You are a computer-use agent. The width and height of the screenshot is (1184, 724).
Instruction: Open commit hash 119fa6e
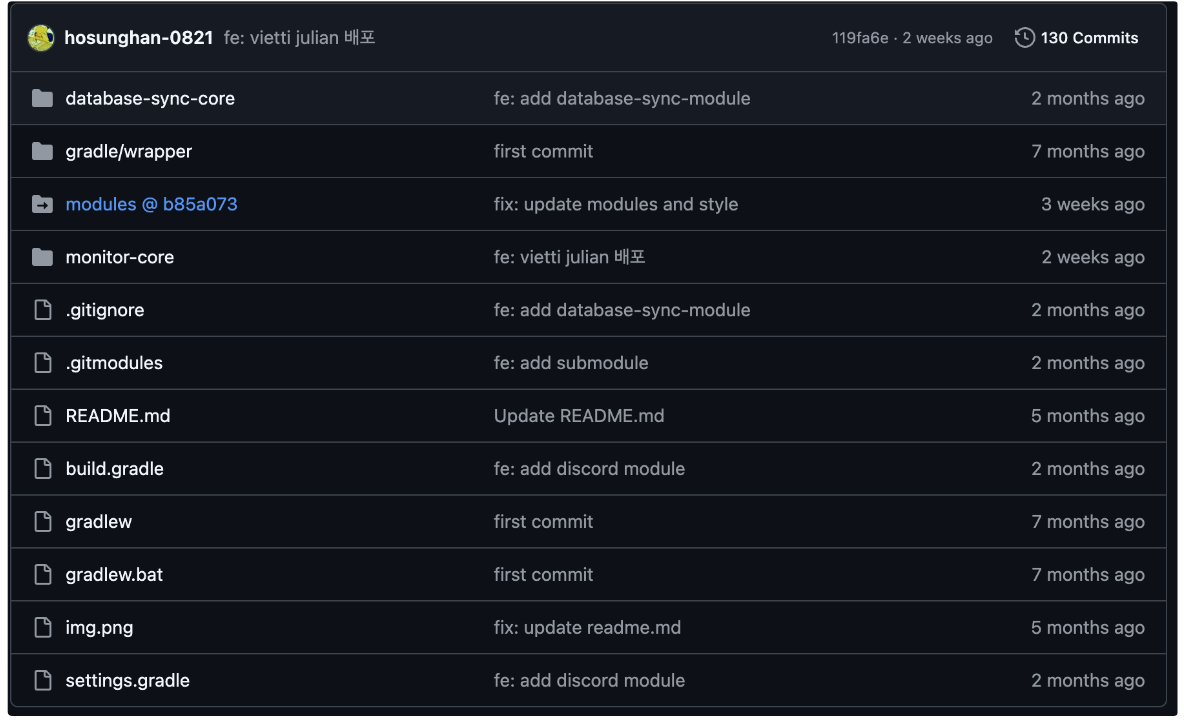tap(860, 38)
